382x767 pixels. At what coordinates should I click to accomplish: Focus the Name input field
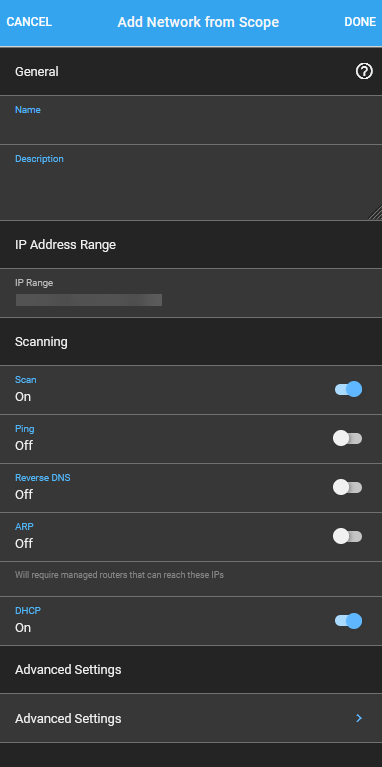191,120
